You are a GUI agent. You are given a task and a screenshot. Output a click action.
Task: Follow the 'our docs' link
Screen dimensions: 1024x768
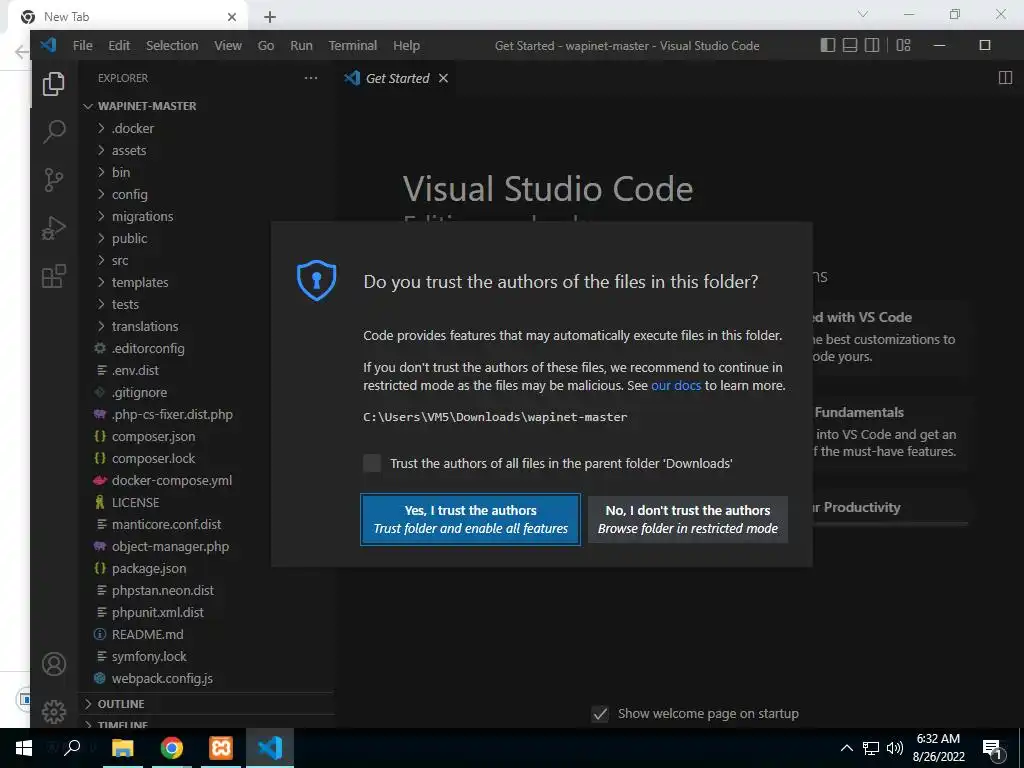point(675,385)
